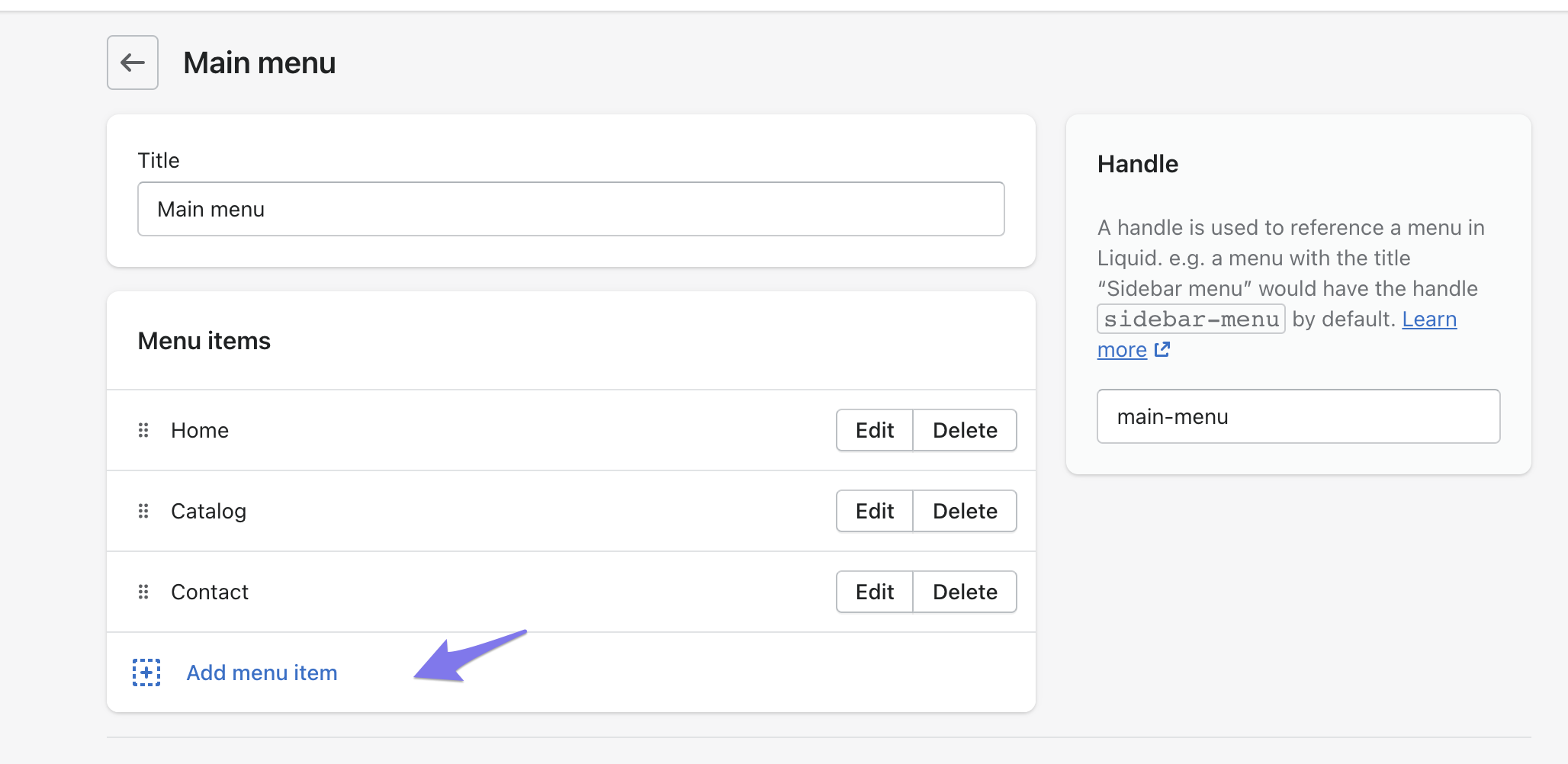This screenshot has width=1568, height=764.
Task: Edit the Catalog menu item
Action: [874, 511]
